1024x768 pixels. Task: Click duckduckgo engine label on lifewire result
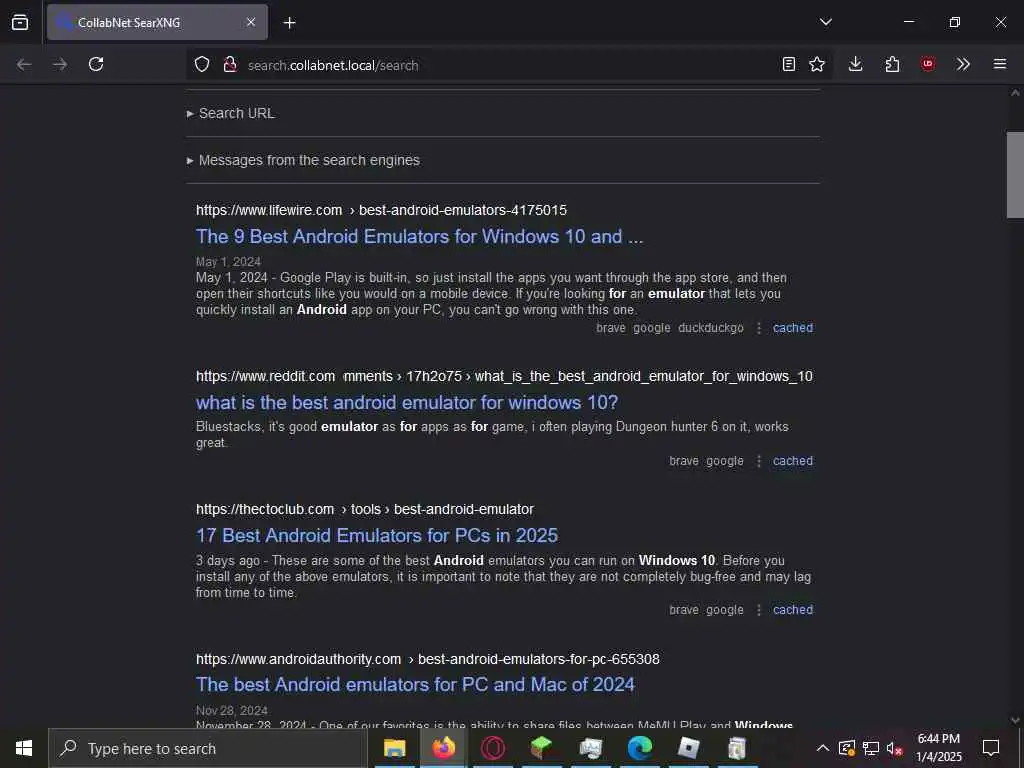coord(711,328)
